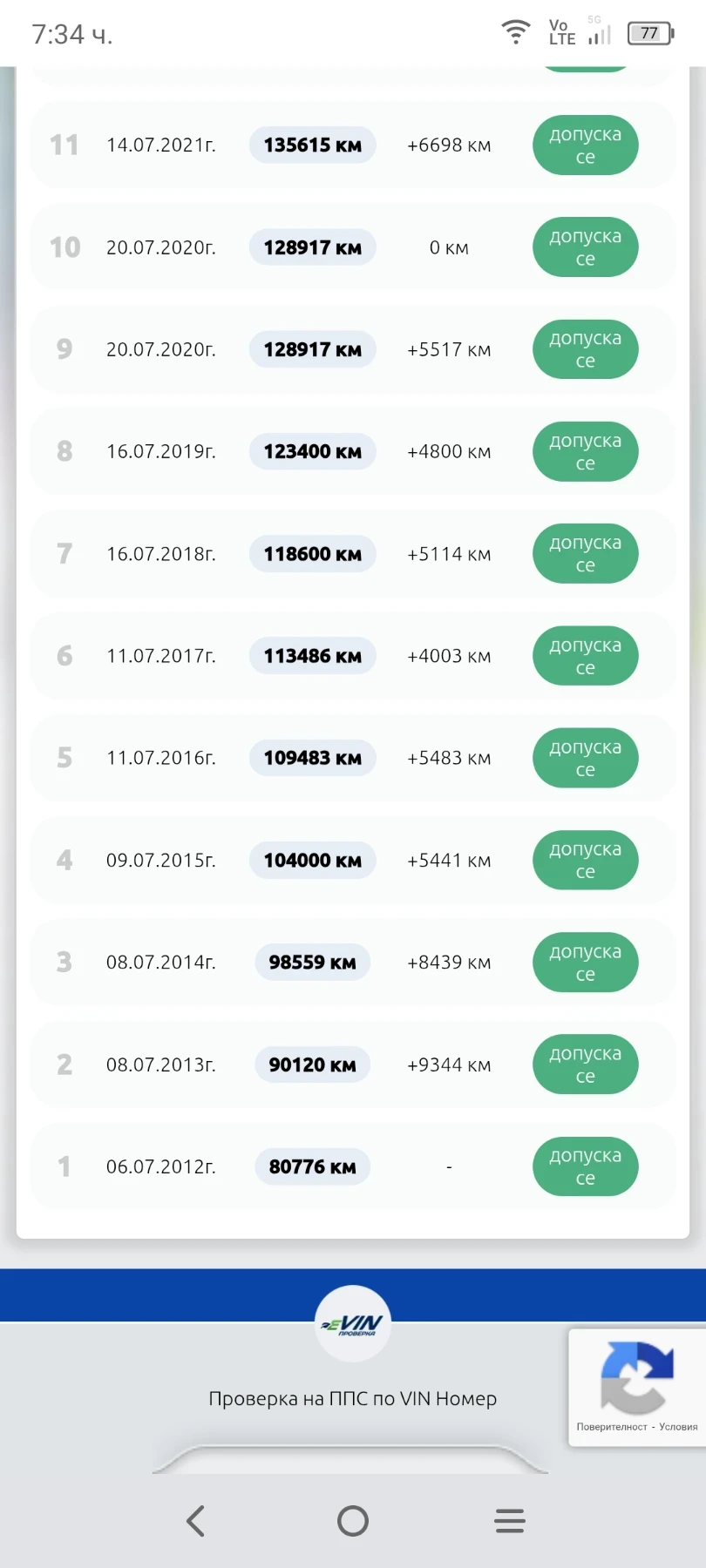Image resolution: width=706 pixels, height=1568 pixels.
Task: Tap the VIN Проверка logo icon
Action: click(x=353, y=1324)
